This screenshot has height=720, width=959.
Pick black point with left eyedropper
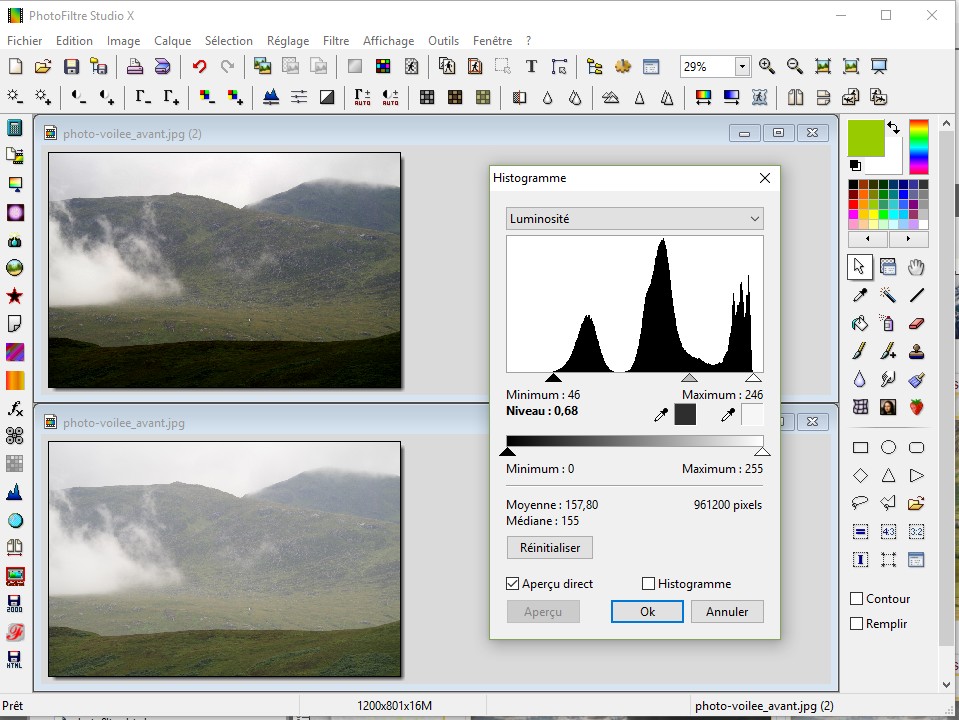(661, 415)
